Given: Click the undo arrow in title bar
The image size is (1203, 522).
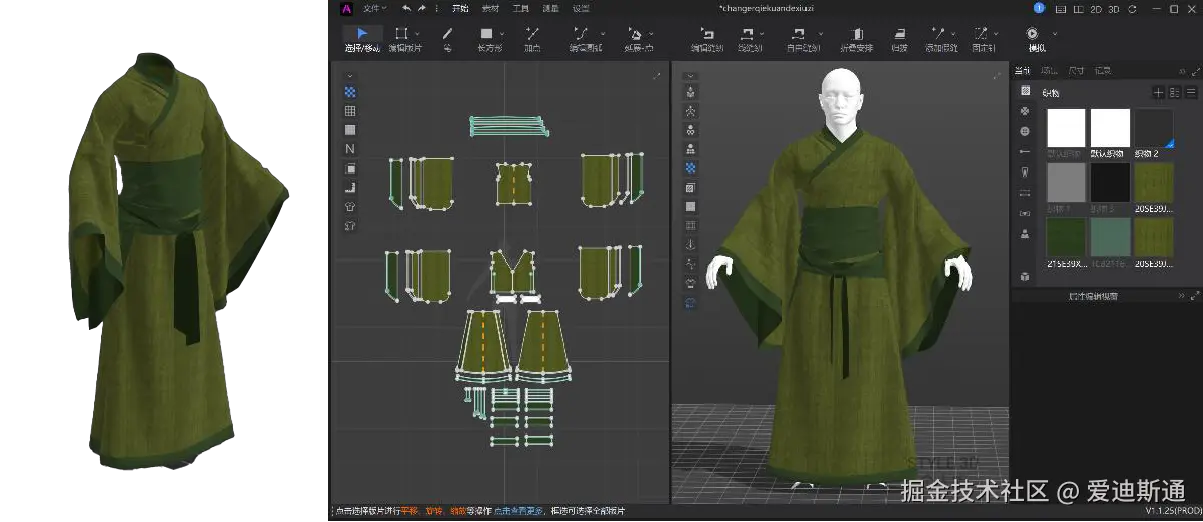Looking at the screenshot, I should point(406,8).
